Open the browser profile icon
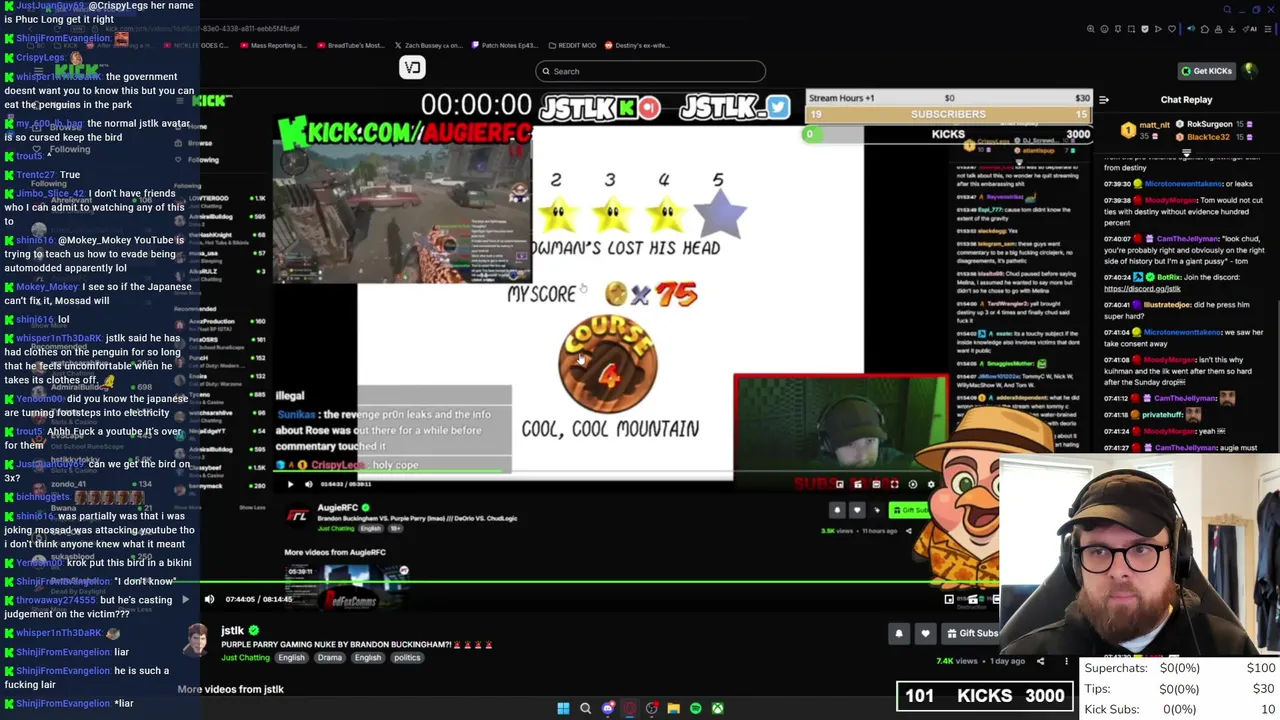The height and width of the screenshot is (720, 1280). [x=1218, y=29]
